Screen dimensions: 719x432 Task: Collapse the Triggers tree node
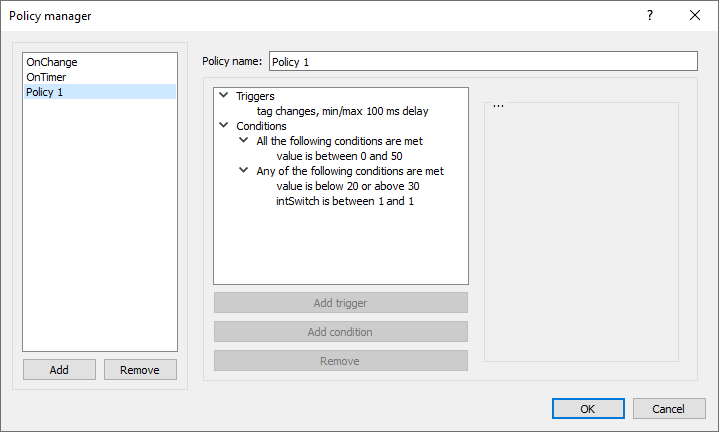coord(224,96)
